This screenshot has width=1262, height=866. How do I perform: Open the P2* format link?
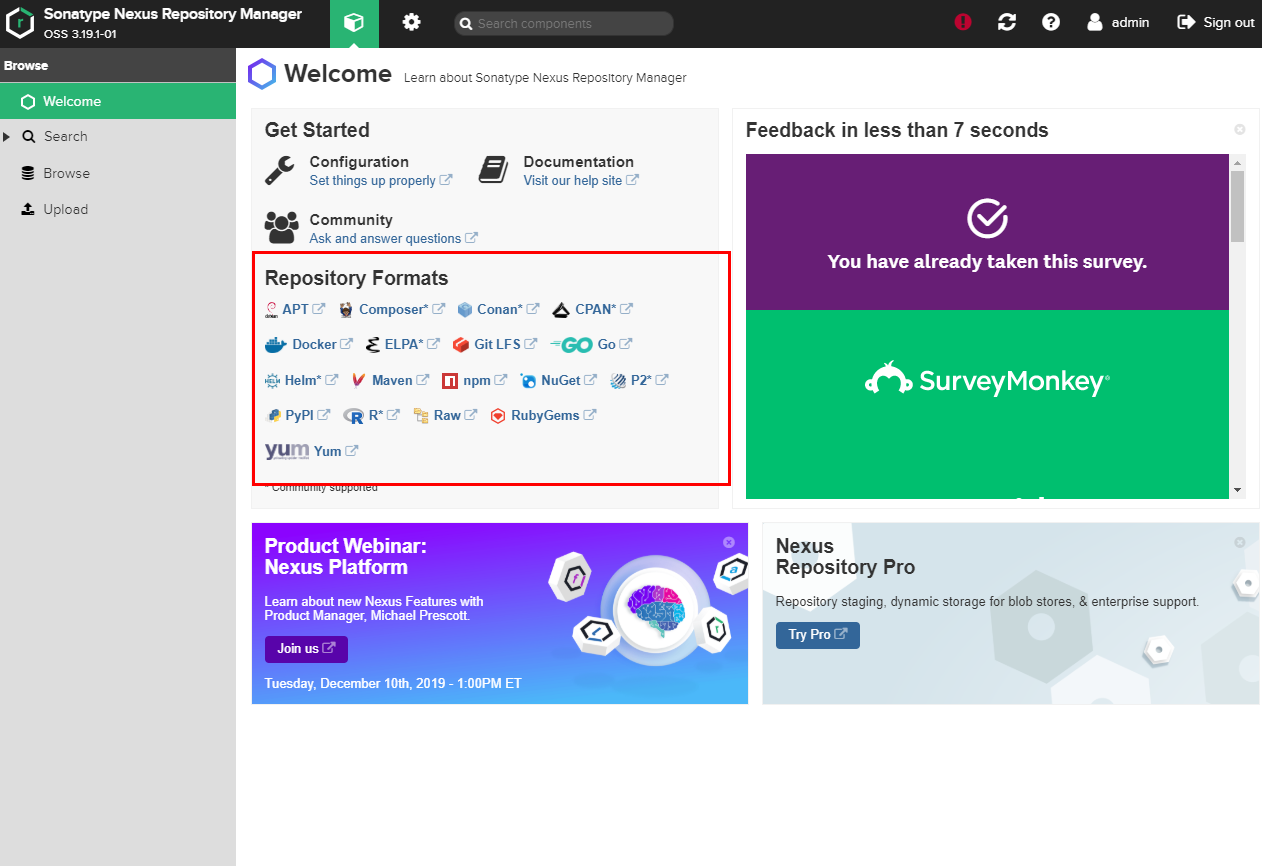(649, 380)
